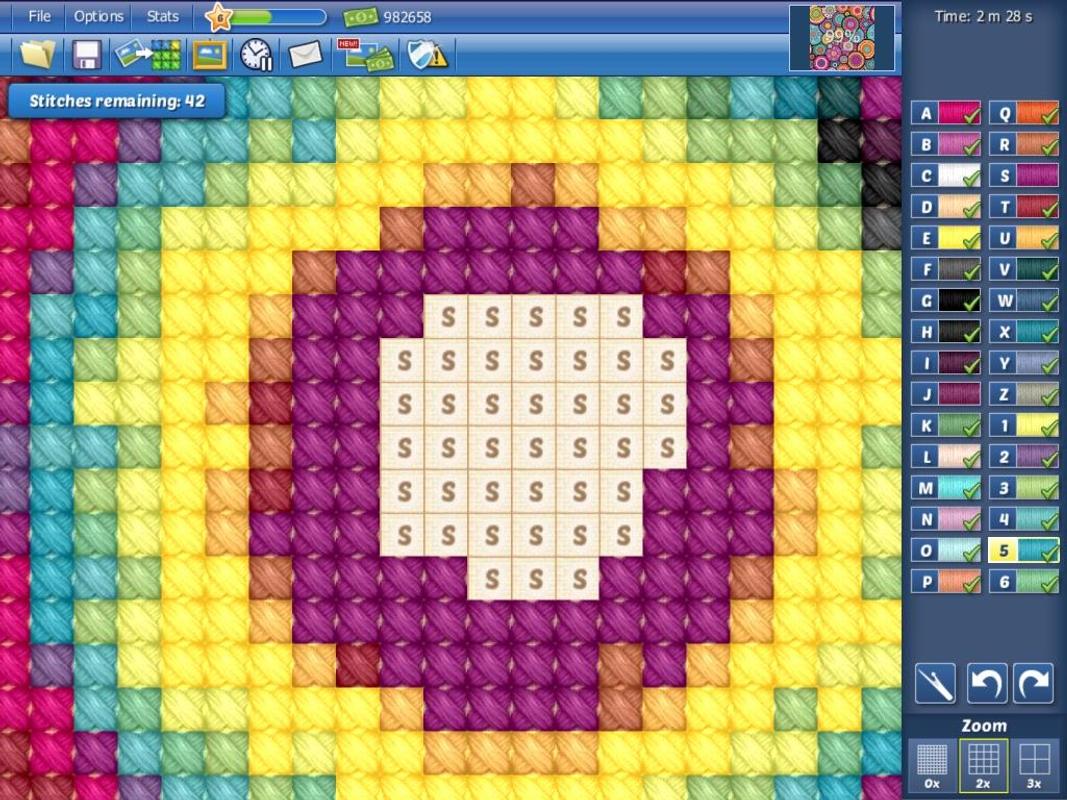
Task: Select black thread color G
Action: 946,300
